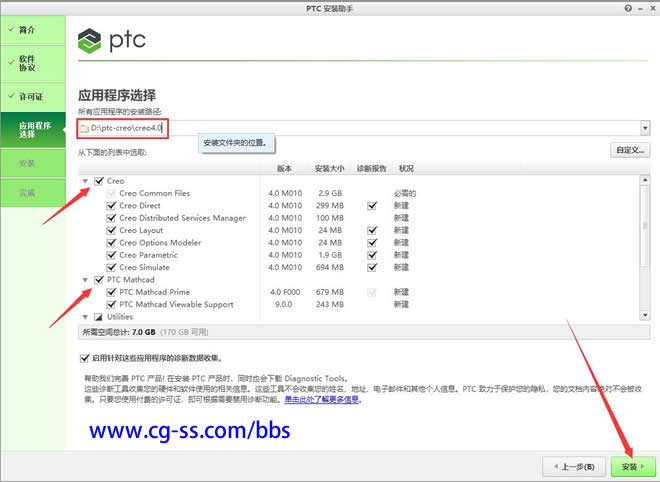660x482 pixels.
Task: Click the 诊断报告 column header
Action: (372, 169)
